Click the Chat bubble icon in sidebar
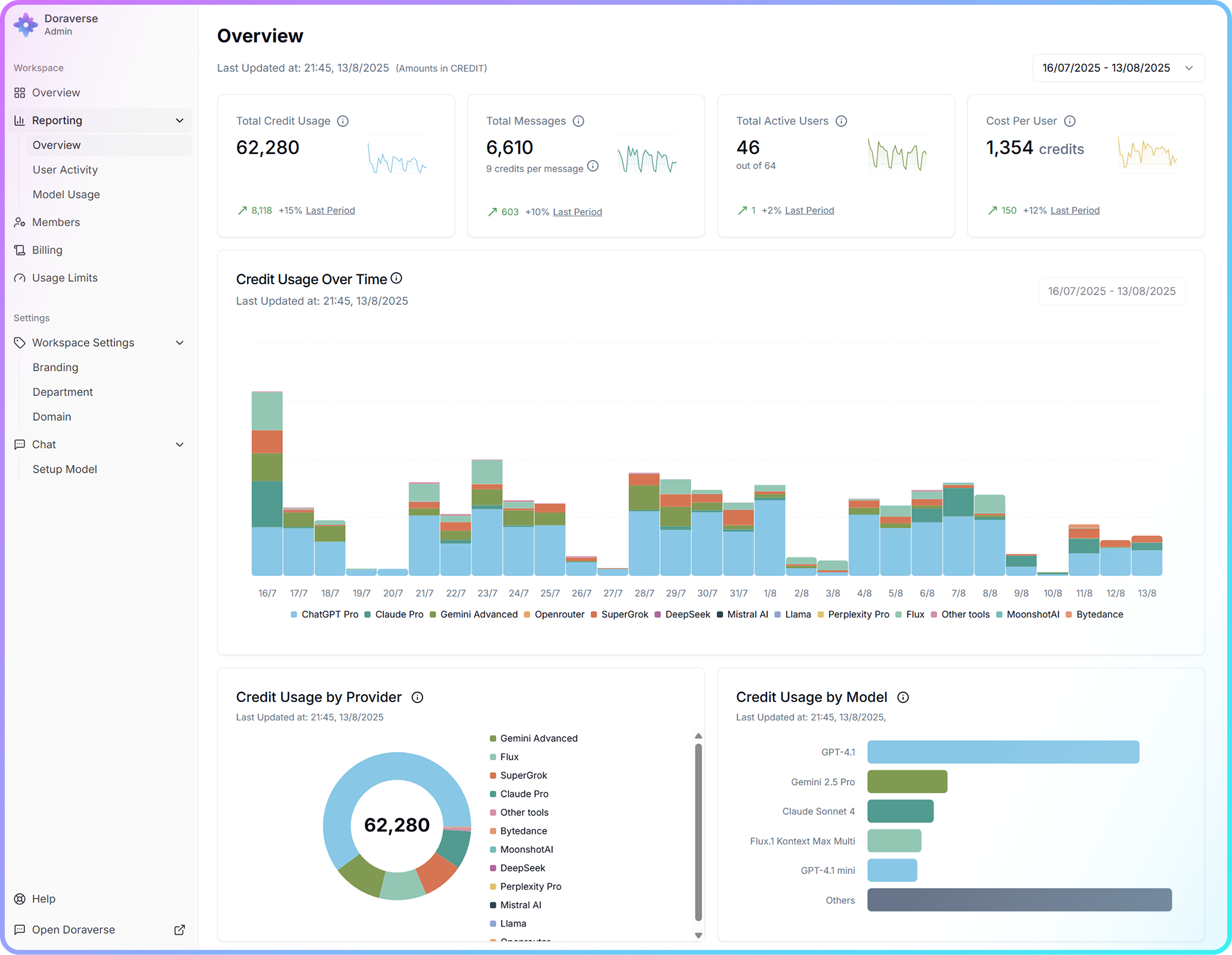The height and width of the screenshot is (955, 1232). (20, 444)
